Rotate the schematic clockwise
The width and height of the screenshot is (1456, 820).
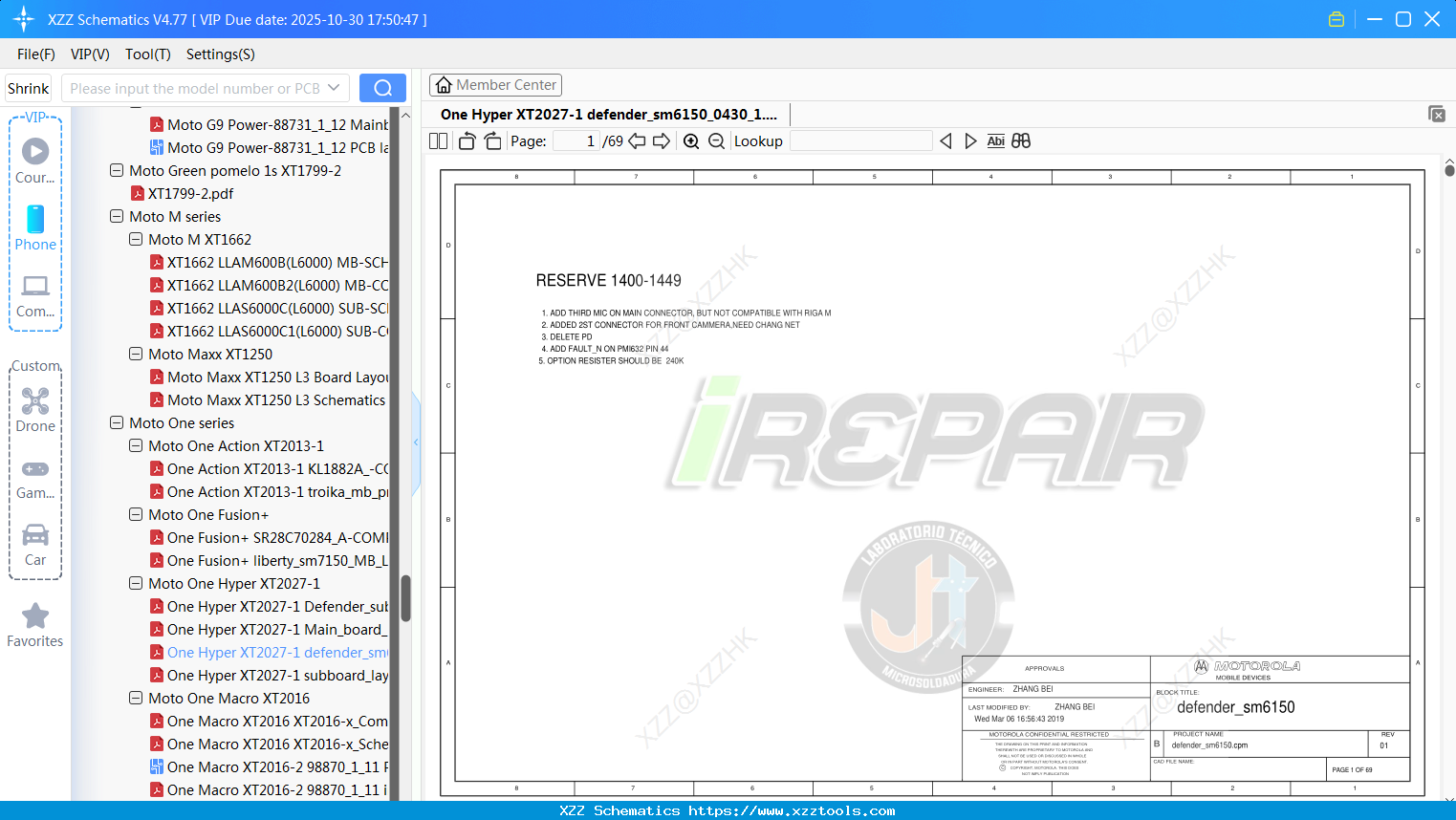[491, 140]
